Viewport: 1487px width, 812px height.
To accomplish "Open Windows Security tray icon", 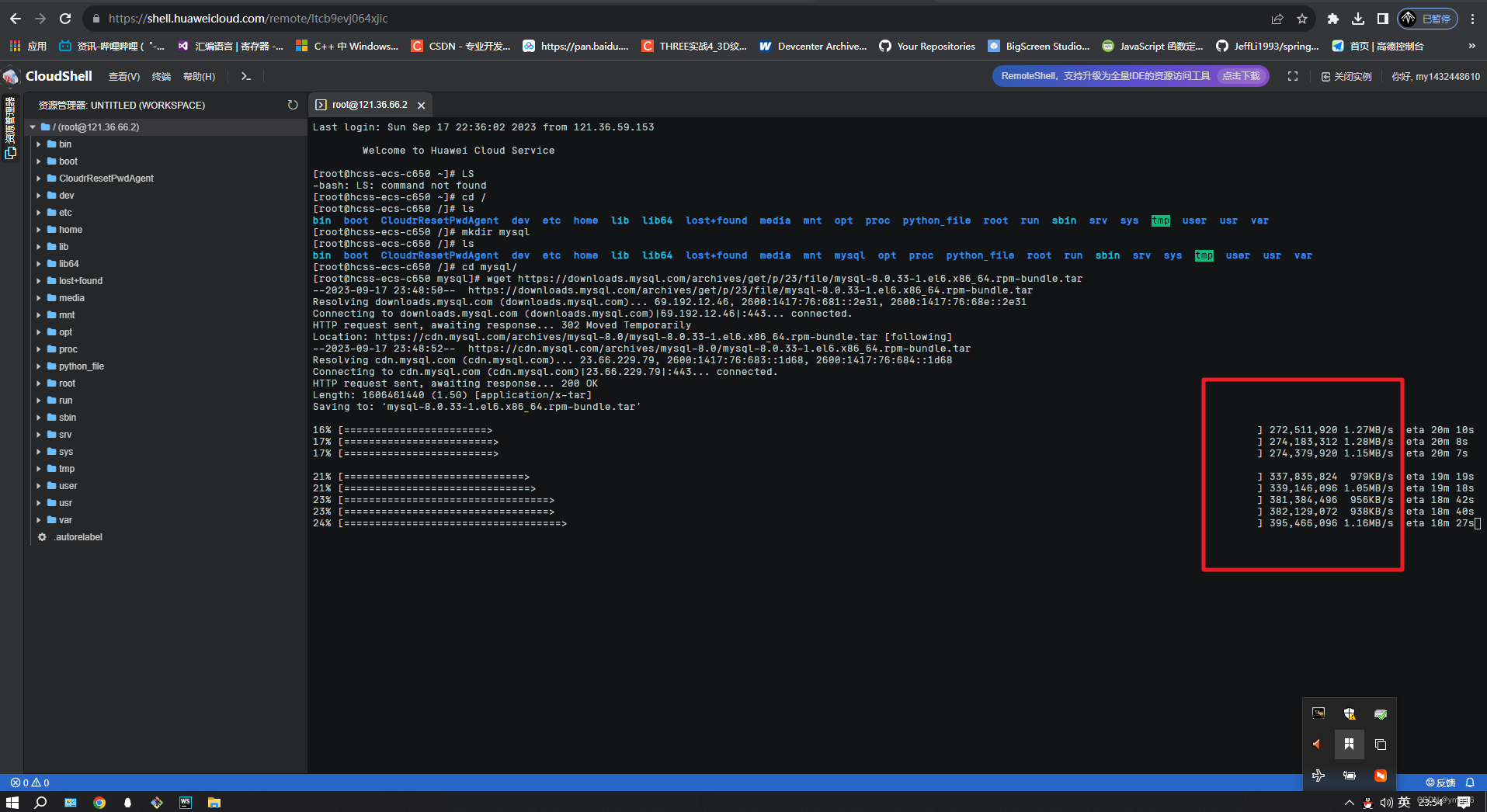I will pyautogui.click(x=1350, y=713).
